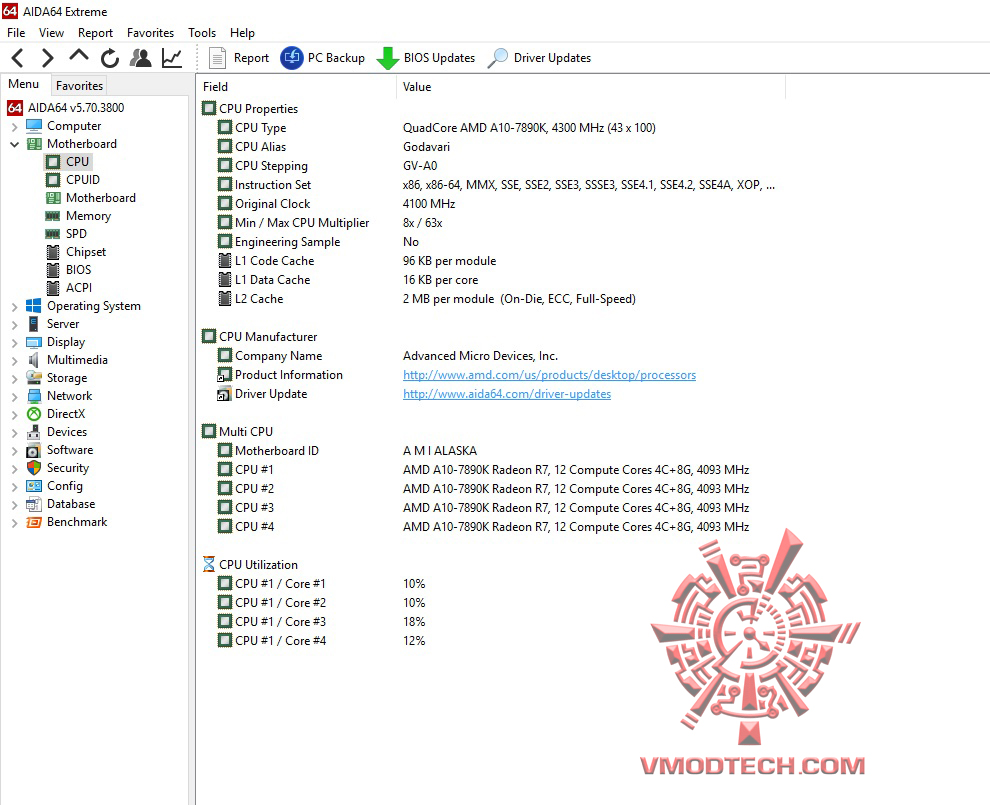Viewport: 990px width, 805px height.
Task: Select the SPD tree item
Action: tap(76, 234)
